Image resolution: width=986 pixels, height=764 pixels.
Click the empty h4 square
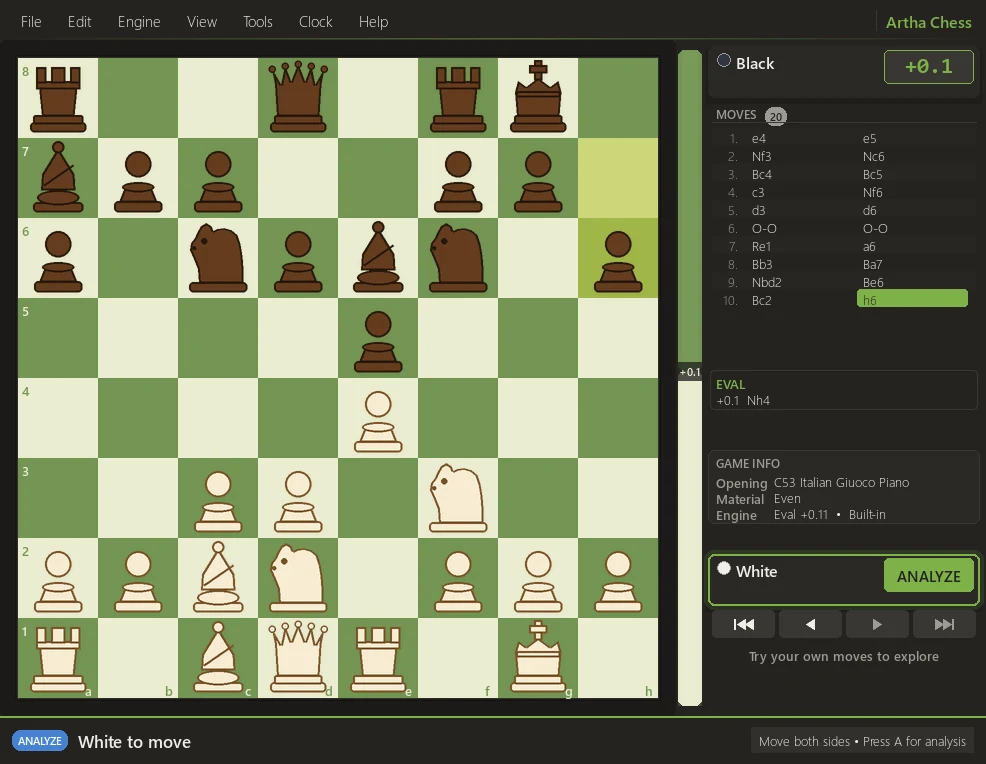pos(618,418)
